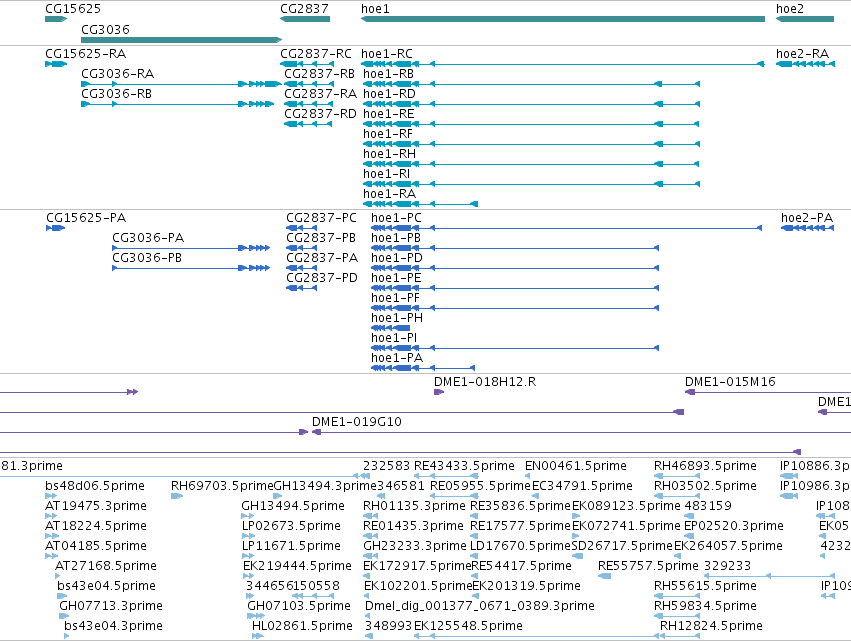Click EST GH13494.5prime

[293, 506]
